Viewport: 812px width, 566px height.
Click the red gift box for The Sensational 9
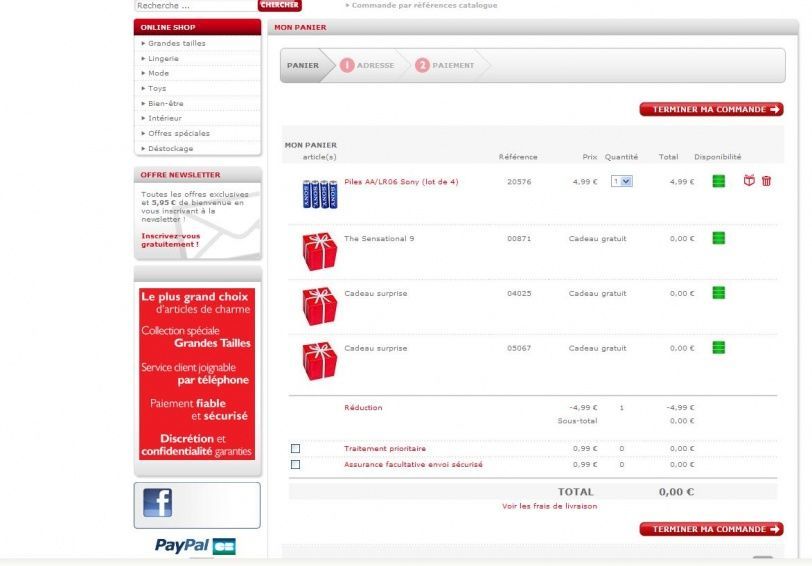[319, 250]
